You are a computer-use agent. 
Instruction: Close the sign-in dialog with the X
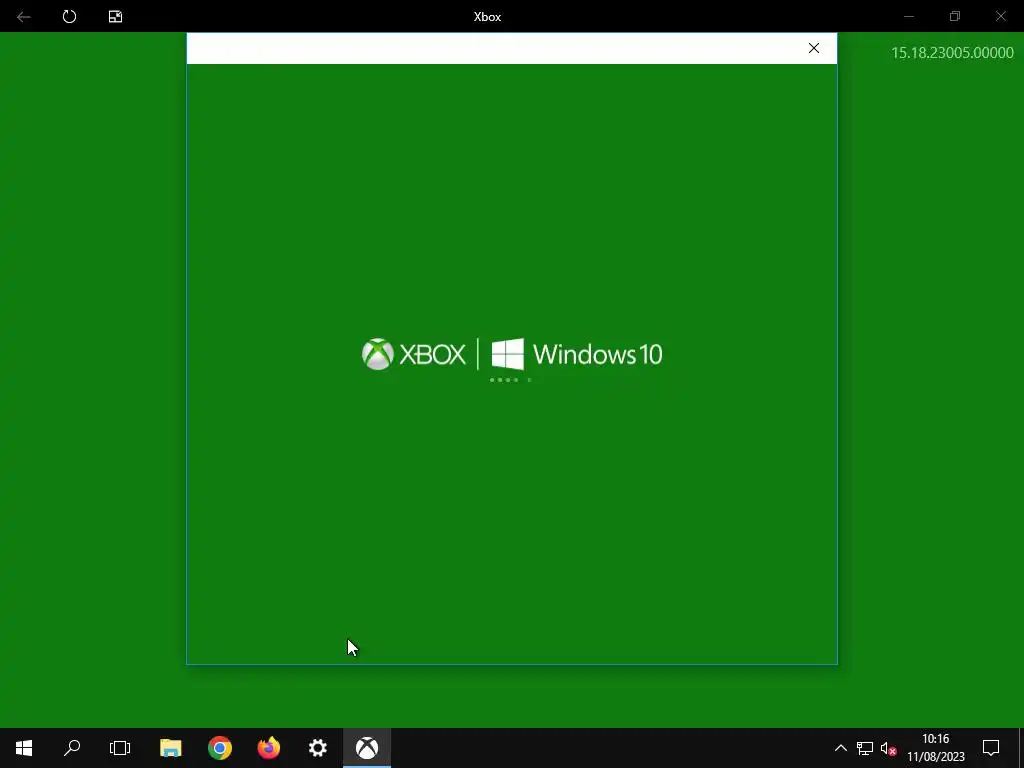tap(814, 48)
